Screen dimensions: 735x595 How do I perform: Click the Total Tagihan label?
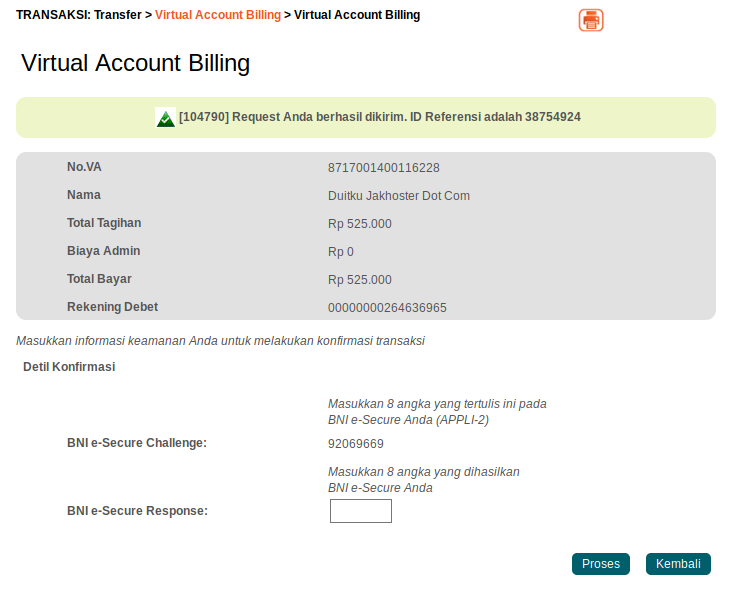click(x=104, y=223)
